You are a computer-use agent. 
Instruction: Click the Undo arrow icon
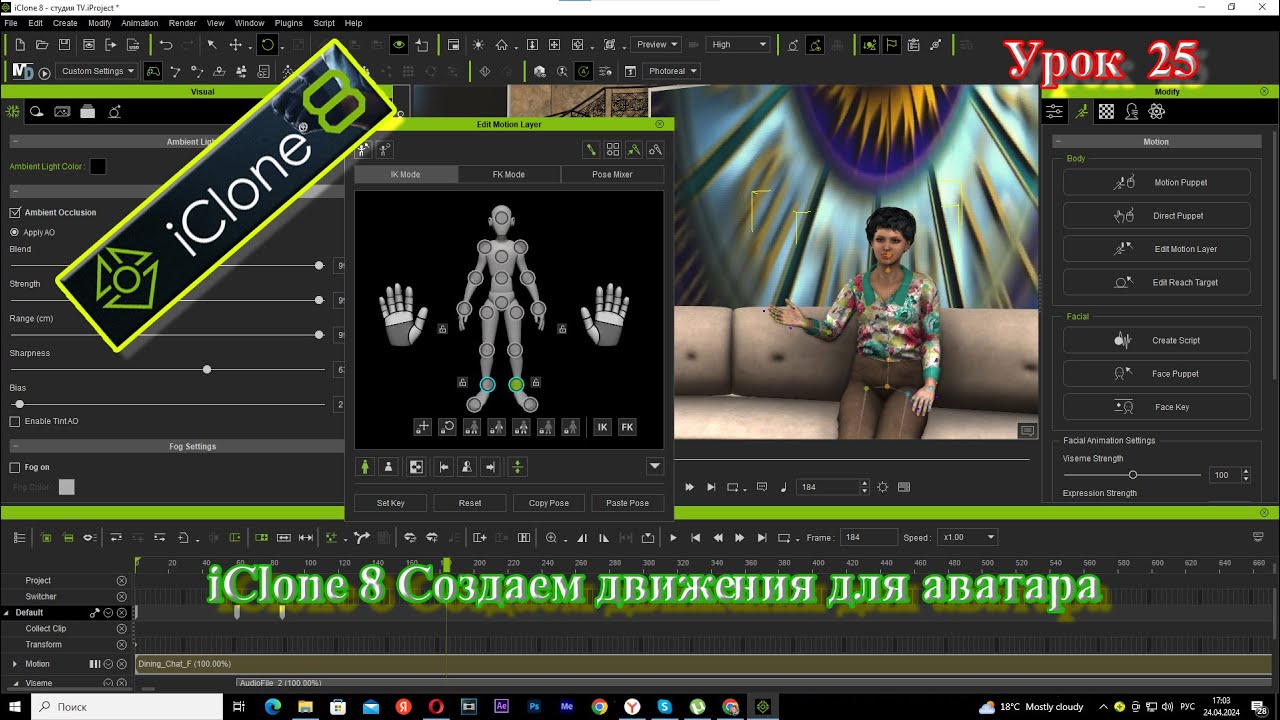click(166, 44)
